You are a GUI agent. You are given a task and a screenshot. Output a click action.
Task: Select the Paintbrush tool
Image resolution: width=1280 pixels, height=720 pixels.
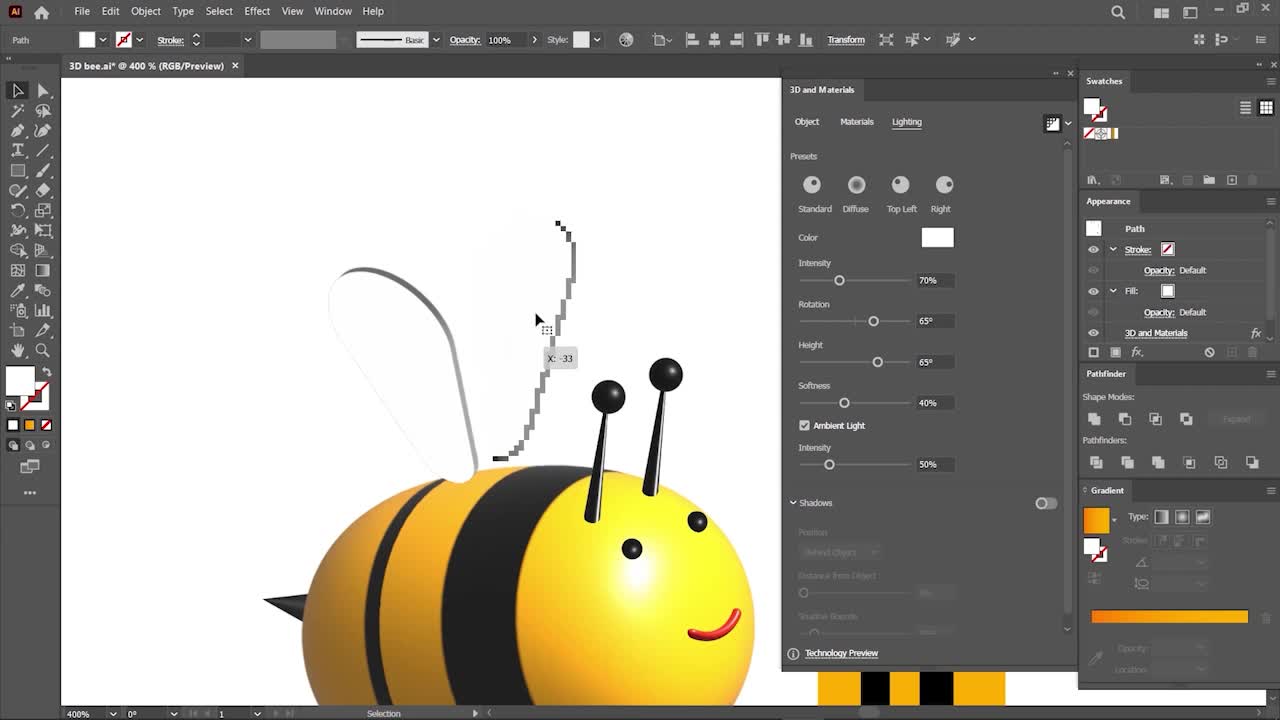[43, 171]
